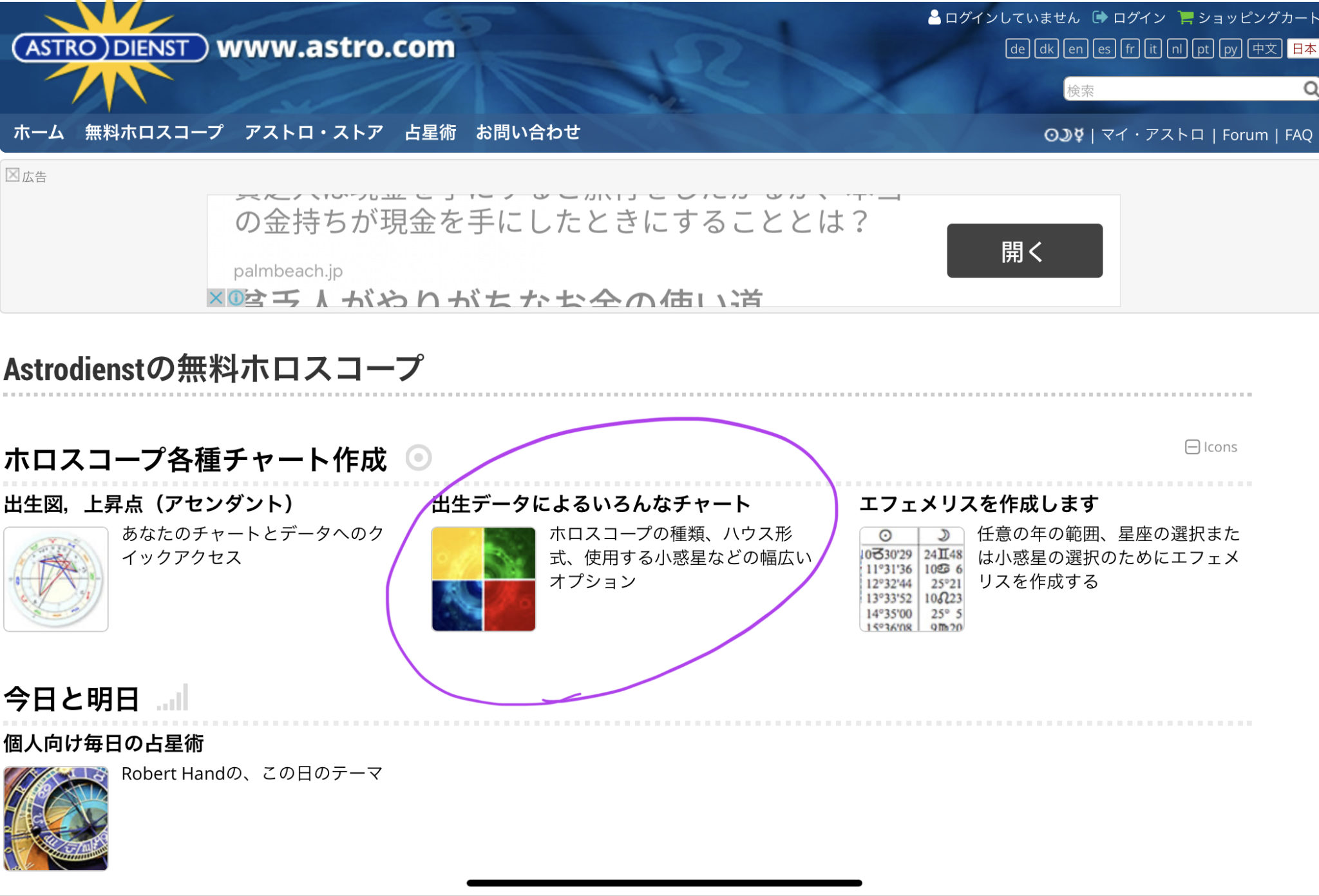Click the circle icon beside ホロスコープ各種チャート作成
Image resolution: width=1319 pixels, height=896 pixels.
click(419, 458)
